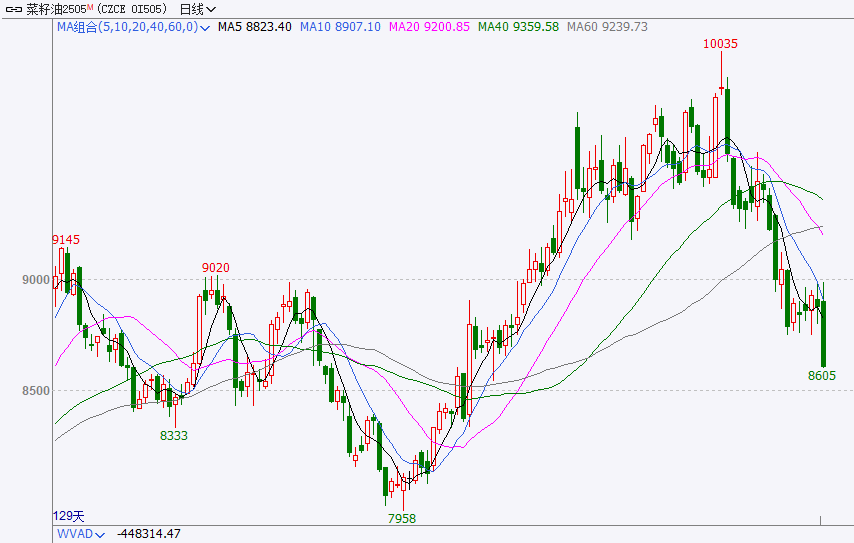Click the 9000 price axis label
Viewport: 854px width, 543px height.
[x=35, y=280]
